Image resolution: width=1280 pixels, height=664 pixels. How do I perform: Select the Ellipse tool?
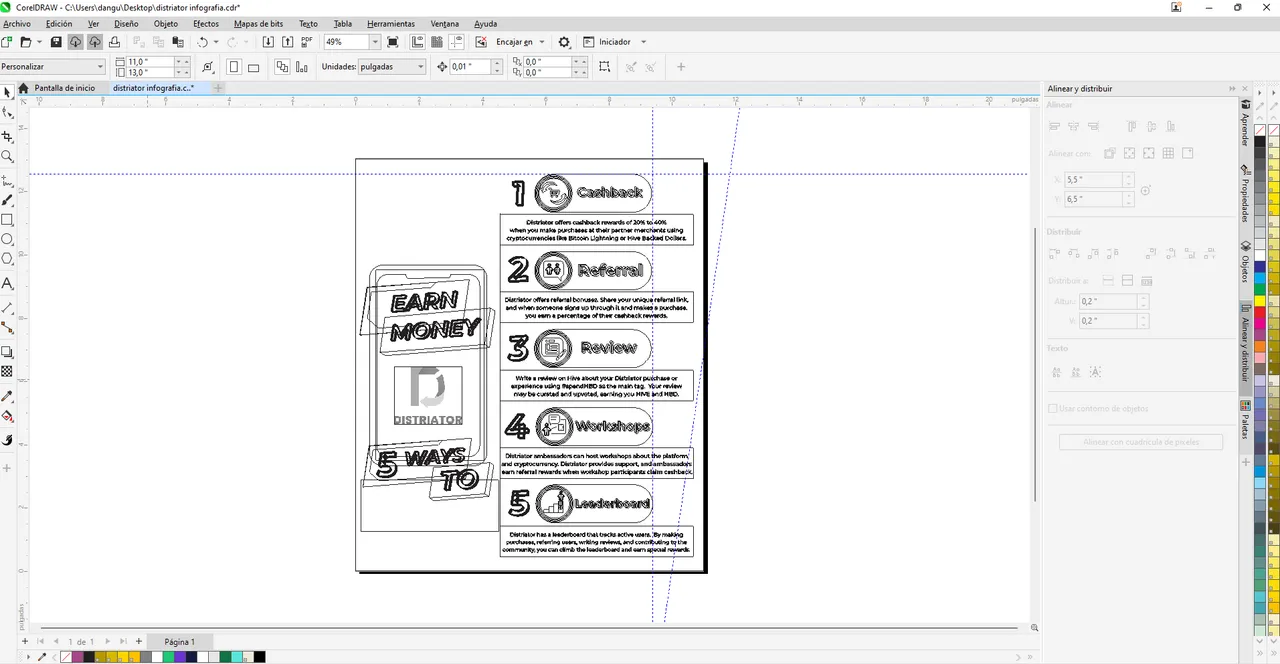8,240
